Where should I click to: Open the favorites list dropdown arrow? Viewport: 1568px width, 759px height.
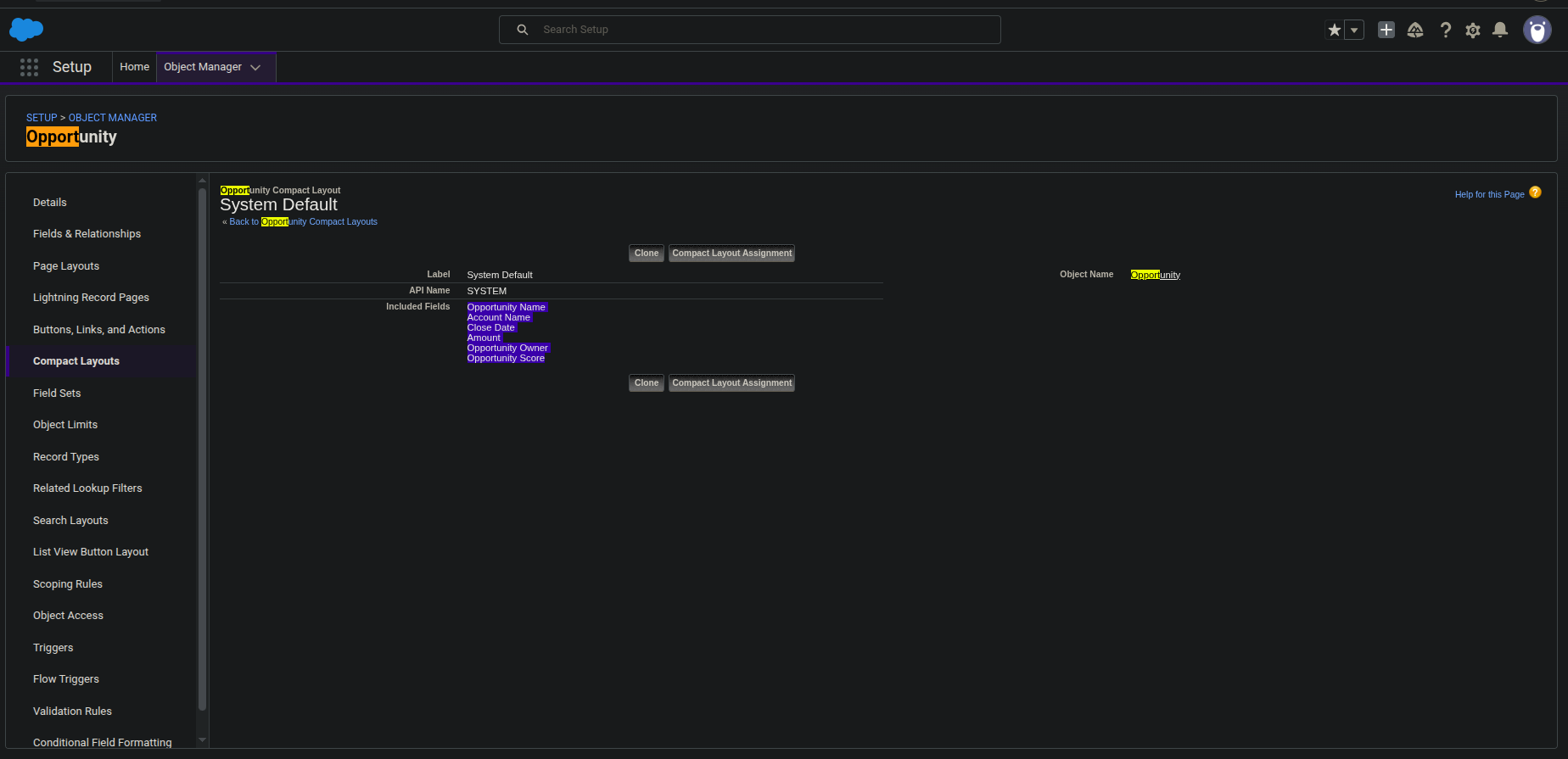coord(1354,30)
